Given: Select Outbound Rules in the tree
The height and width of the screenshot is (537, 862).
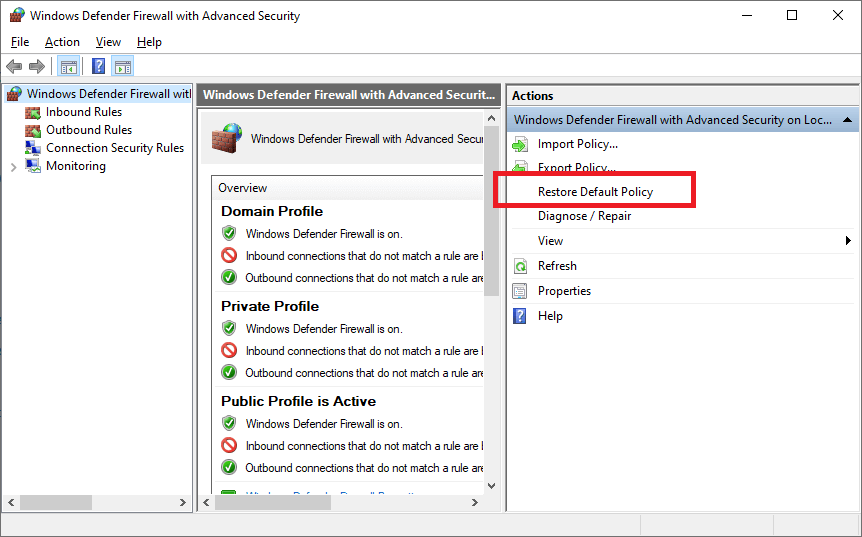Looking at the screenshot, I should pos(89,130).
